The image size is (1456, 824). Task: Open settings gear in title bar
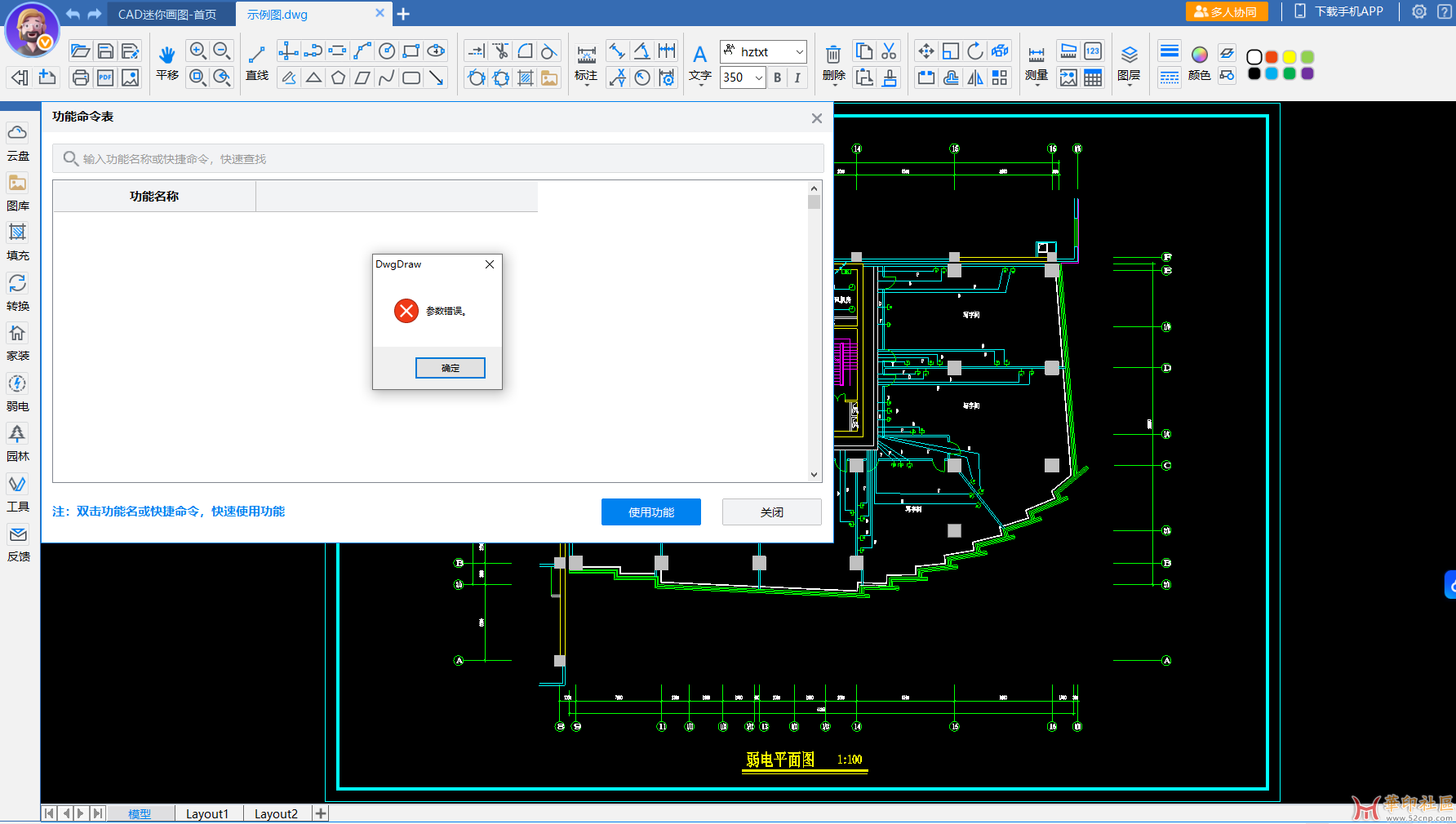[1419, 11]
